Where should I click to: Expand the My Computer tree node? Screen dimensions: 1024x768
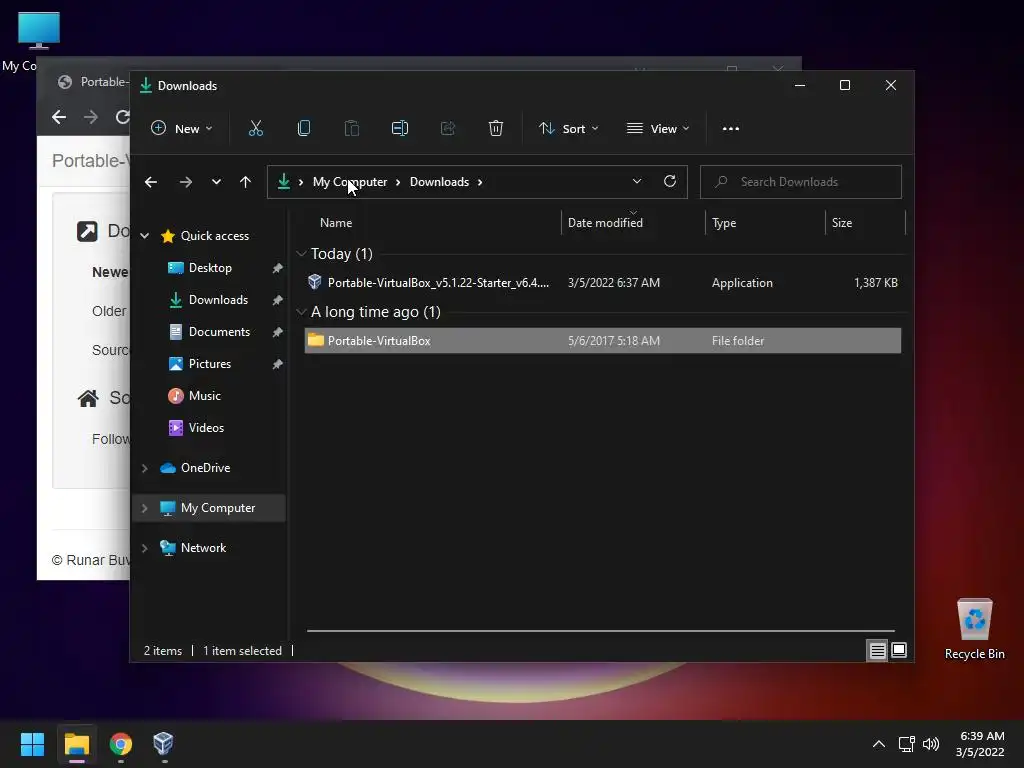(x=145, y=508)
